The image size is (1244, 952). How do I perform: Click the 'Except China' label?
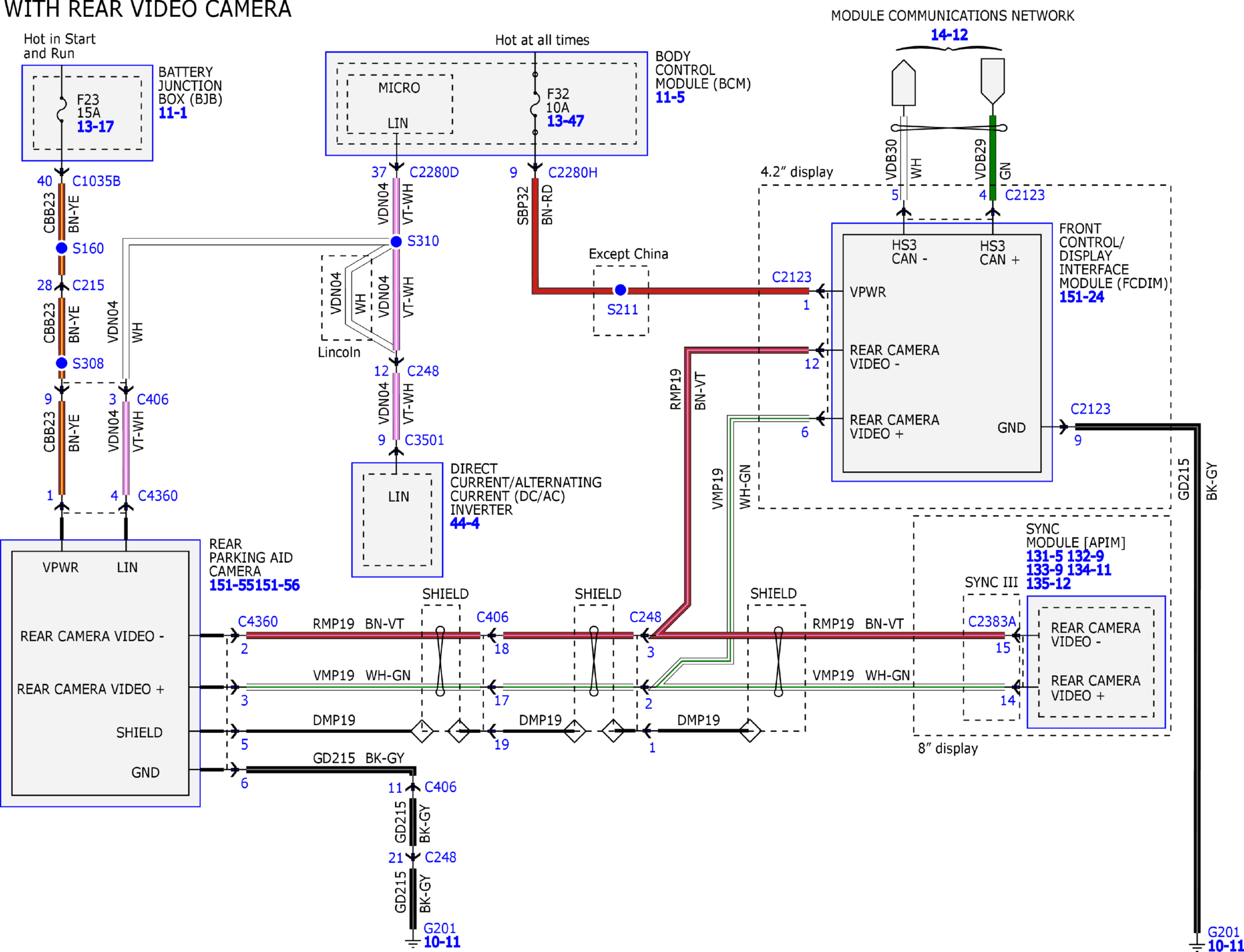[628, 254]
